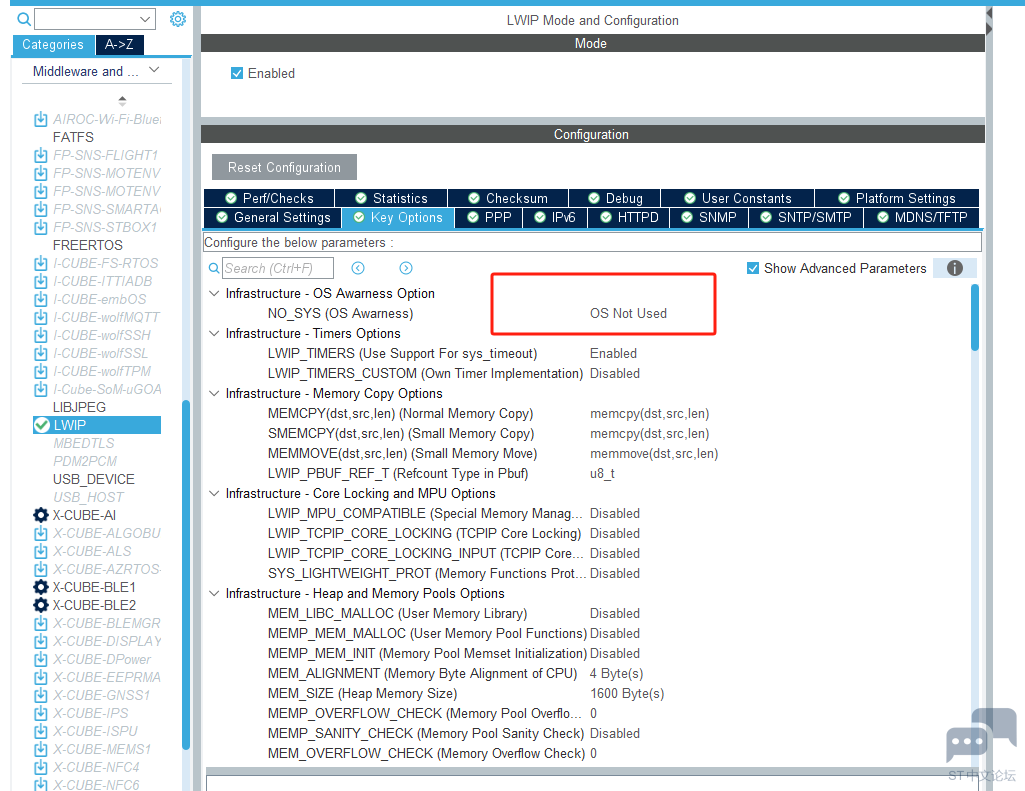
Task: Click the middleware list vertical scrollbar
Action: click(186, 574)
